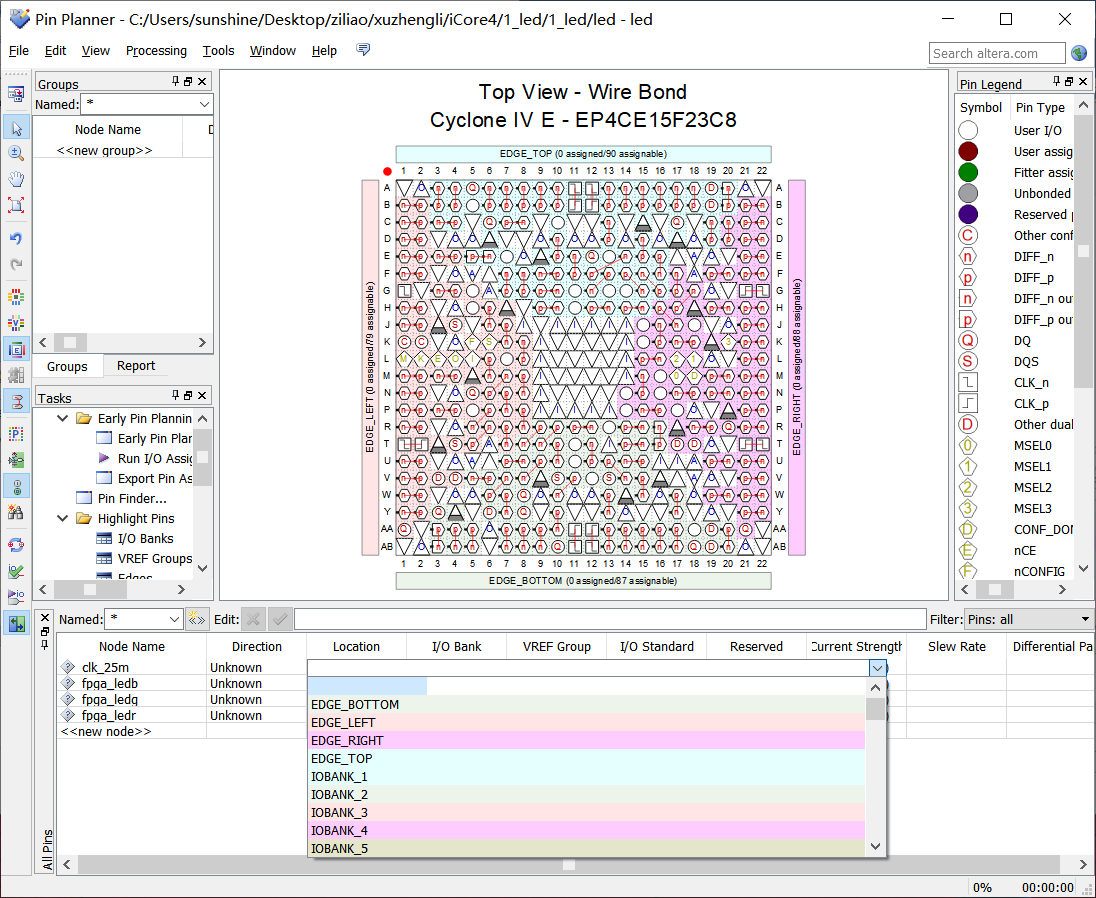
Task: Click the fit-to-window tool icon
Action: pos(16,205)
